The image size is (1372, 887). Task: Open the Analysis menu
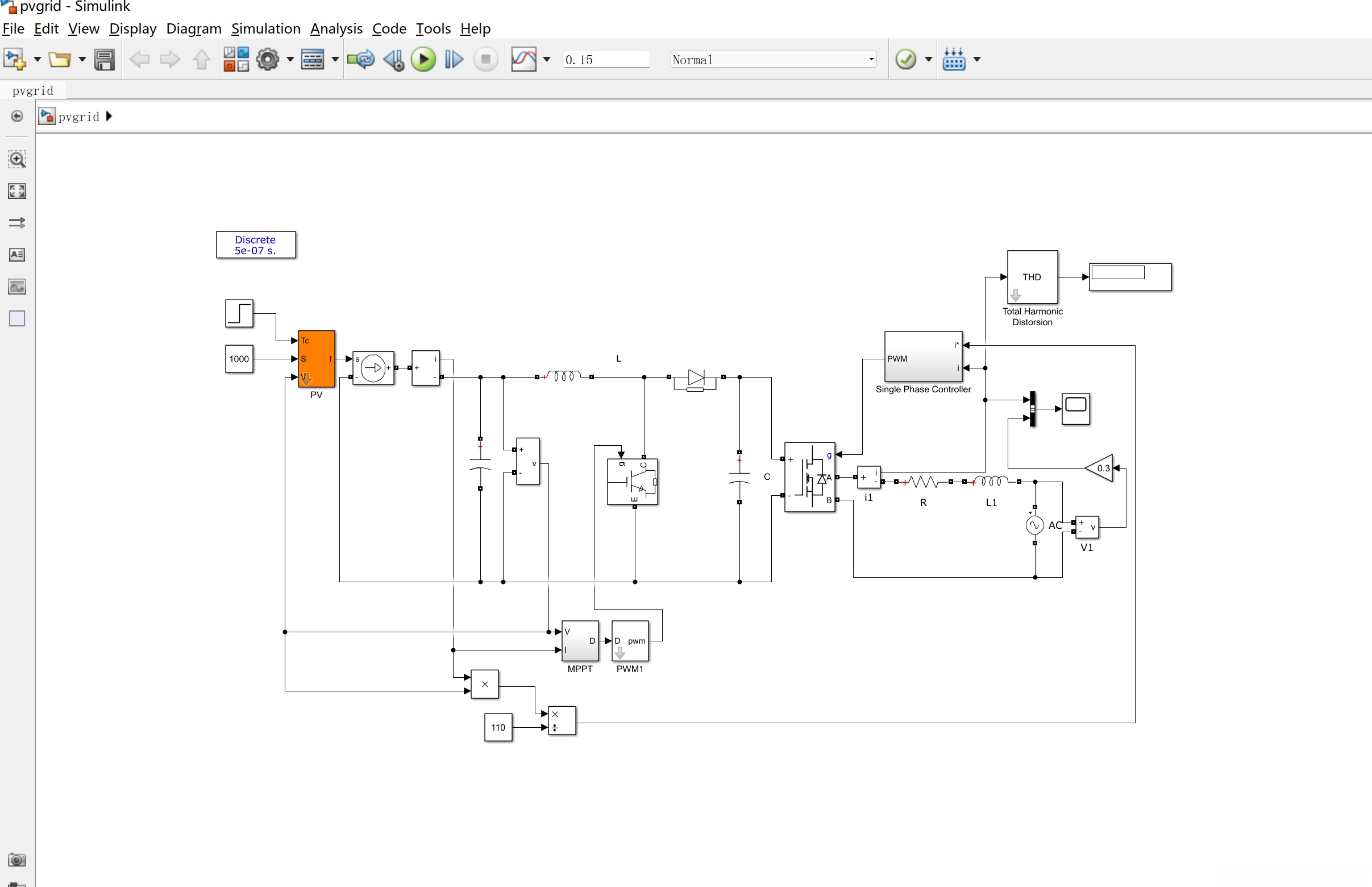[x=336, y=29]
